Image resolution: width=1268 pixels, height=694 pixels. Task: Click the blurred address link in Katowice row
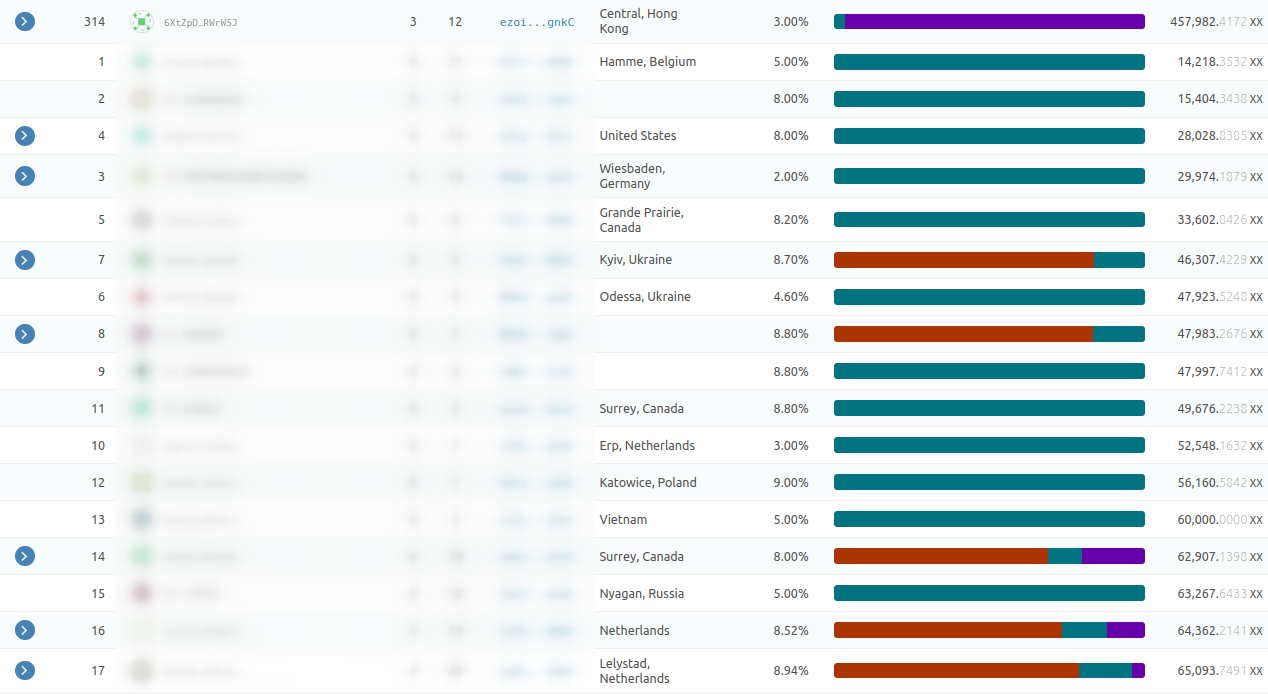click(x=537, y=483)
